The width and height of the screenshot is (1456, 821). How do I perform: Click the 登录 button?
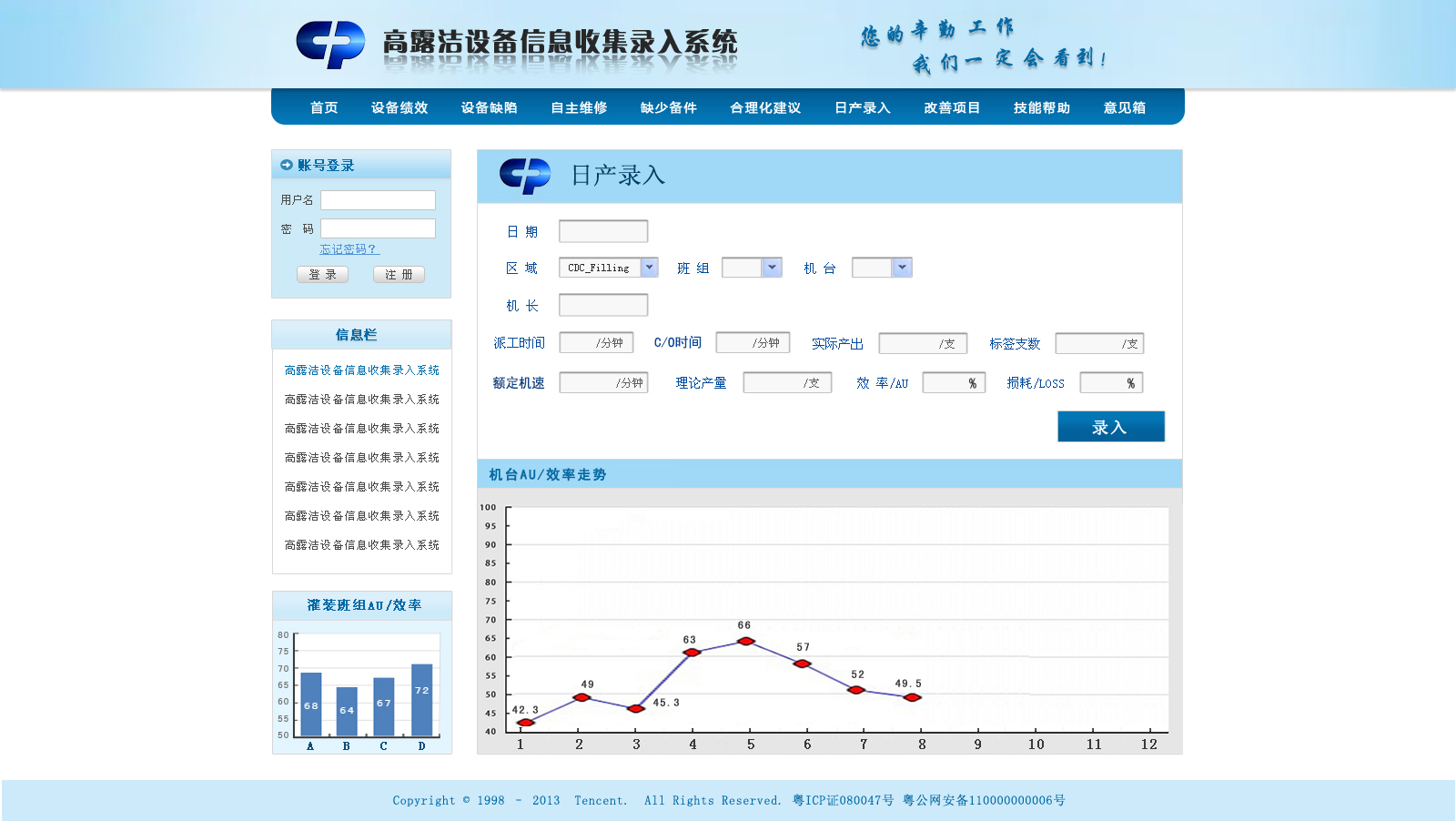(x=322, y=274)
